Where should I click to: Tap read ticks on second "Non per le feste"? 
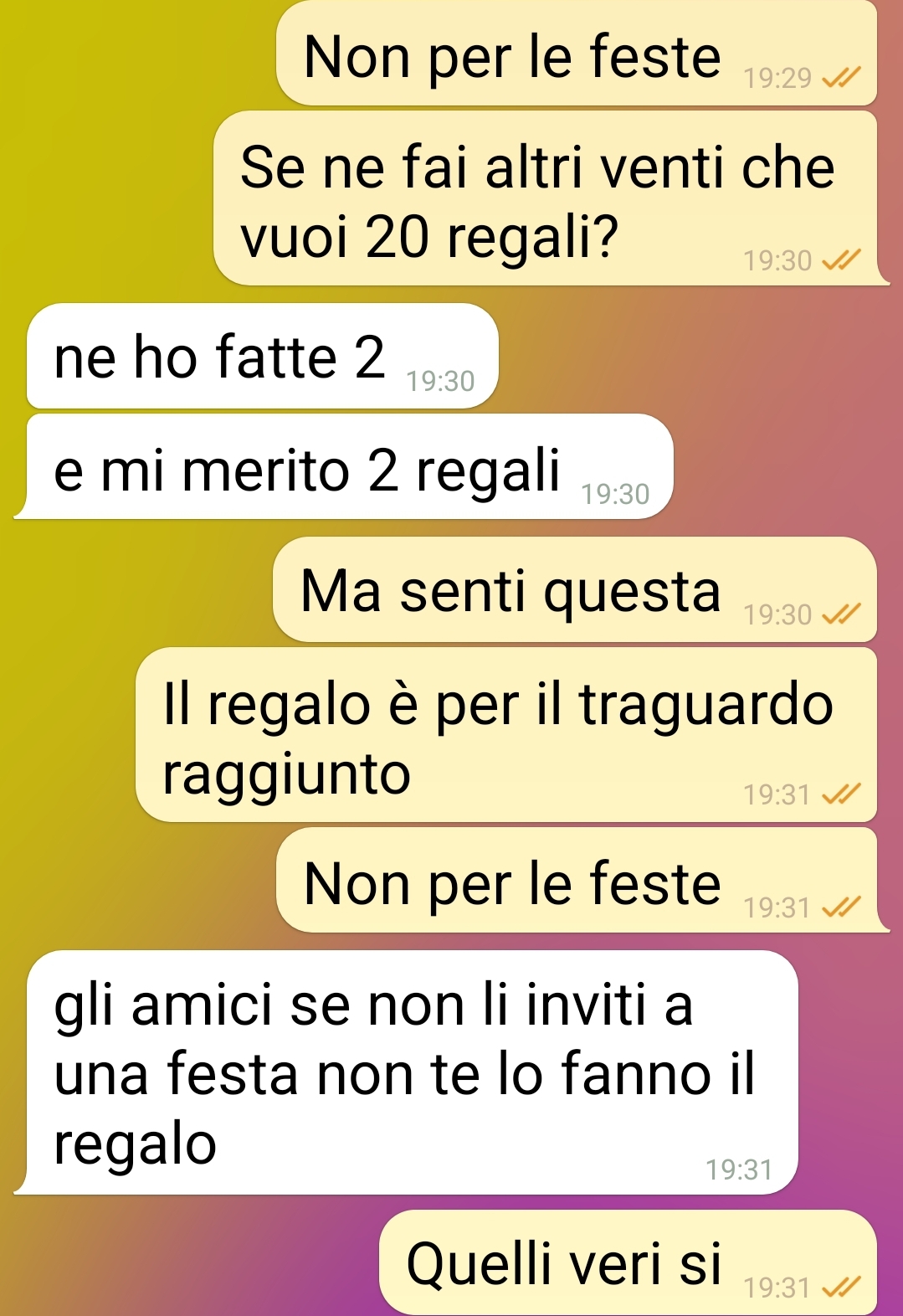[841, 907]
